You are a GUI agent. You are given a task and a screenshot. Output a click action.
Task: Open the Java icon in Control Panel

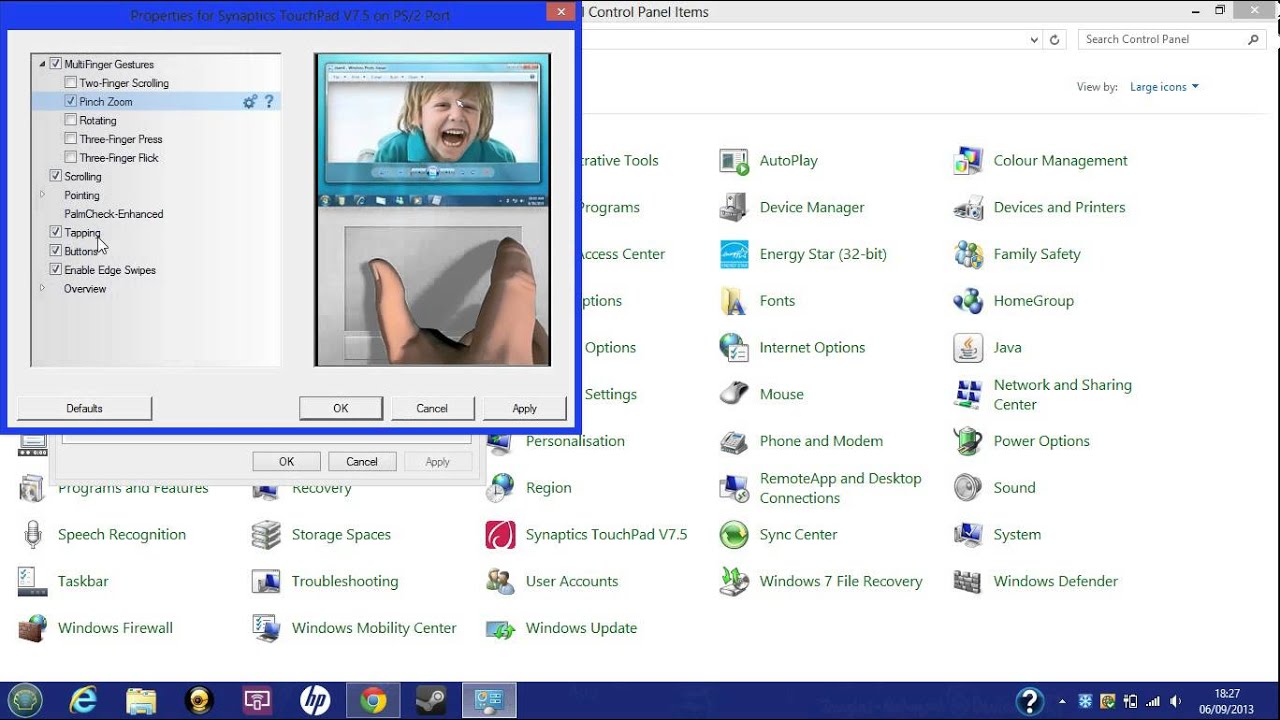coord(968,348)
